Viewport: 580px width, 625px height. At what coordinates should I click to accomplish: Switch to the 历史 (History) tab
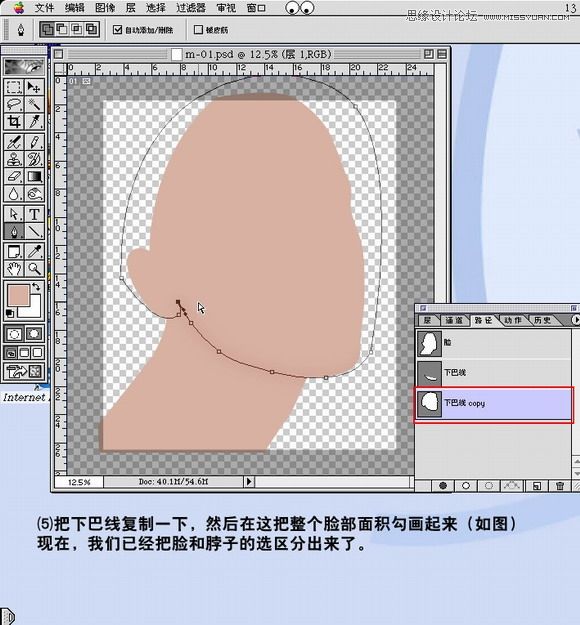coord(542,320)
